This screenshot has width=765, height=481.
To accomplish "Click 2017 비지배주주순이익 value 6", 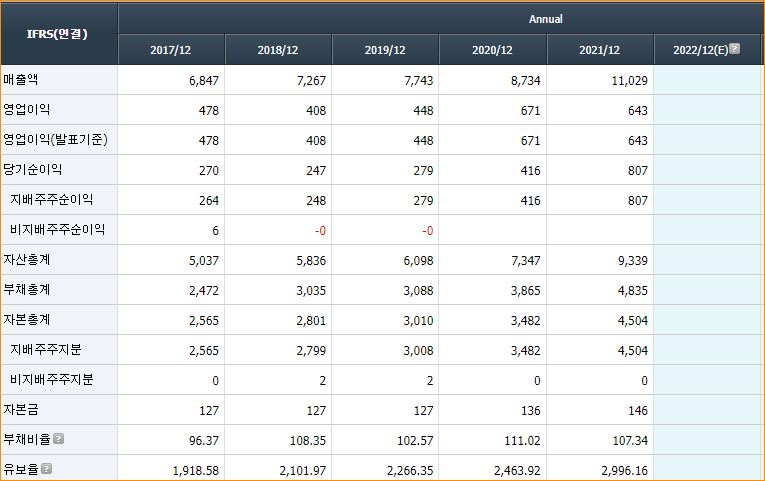I will point(215,231).
